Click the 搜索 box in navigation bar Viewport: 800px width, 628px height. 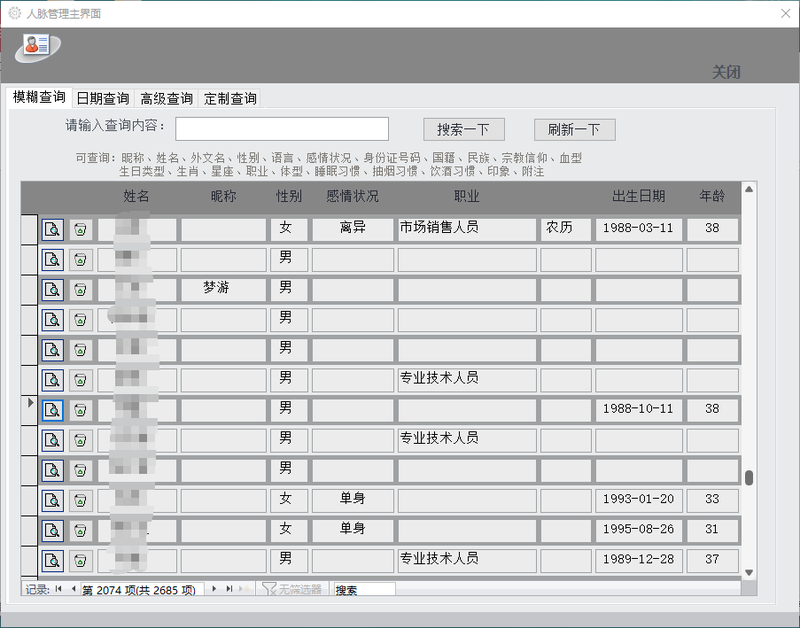point(363,590)
